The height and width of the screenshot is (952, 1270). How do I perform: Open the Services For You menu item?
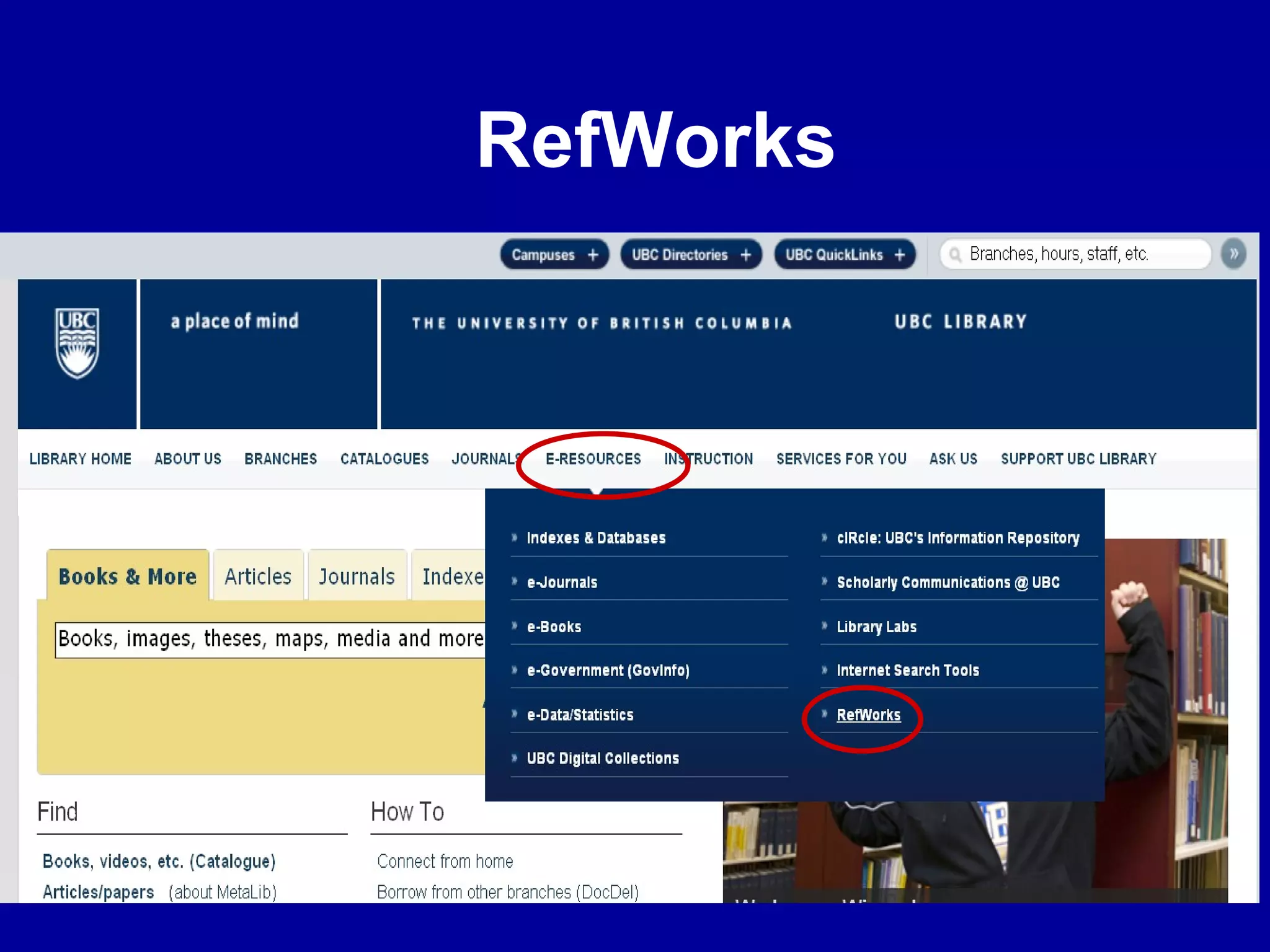tap(841, 459)
